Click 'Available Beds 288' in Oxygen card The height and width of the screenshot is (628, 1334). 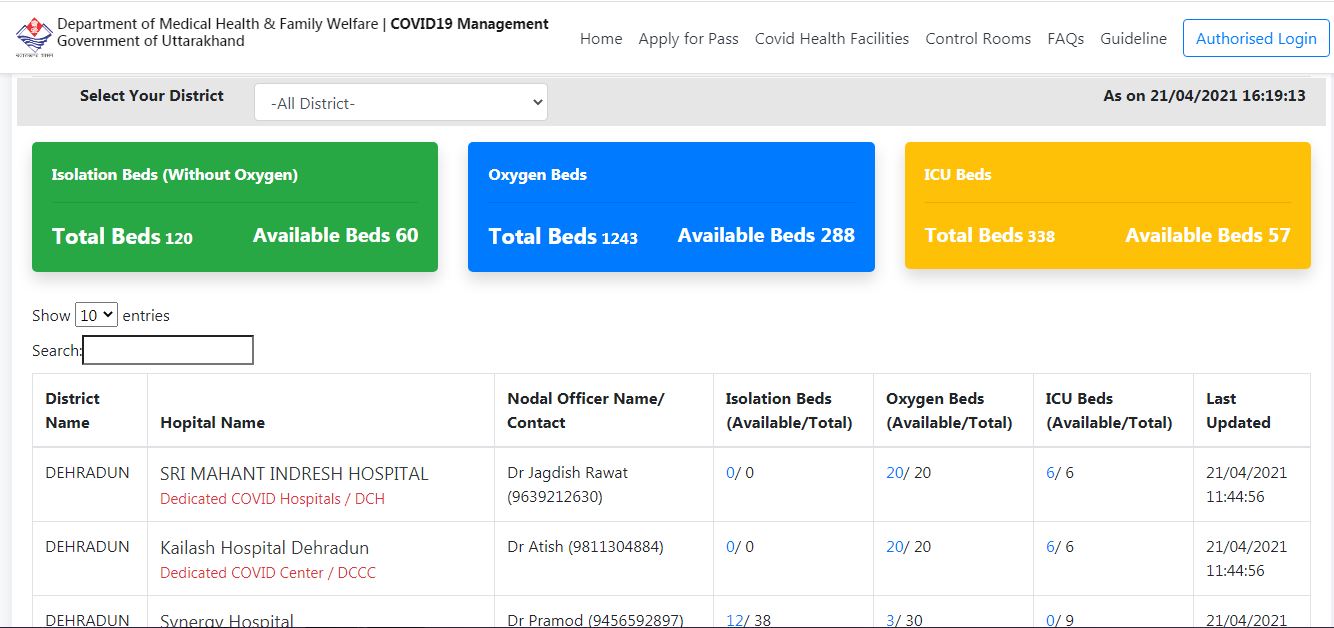[766, 236]
